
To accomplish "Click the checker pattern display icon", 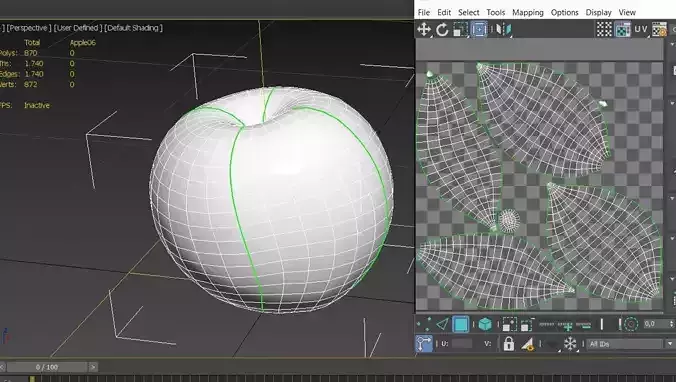I will tap(604, 29).
